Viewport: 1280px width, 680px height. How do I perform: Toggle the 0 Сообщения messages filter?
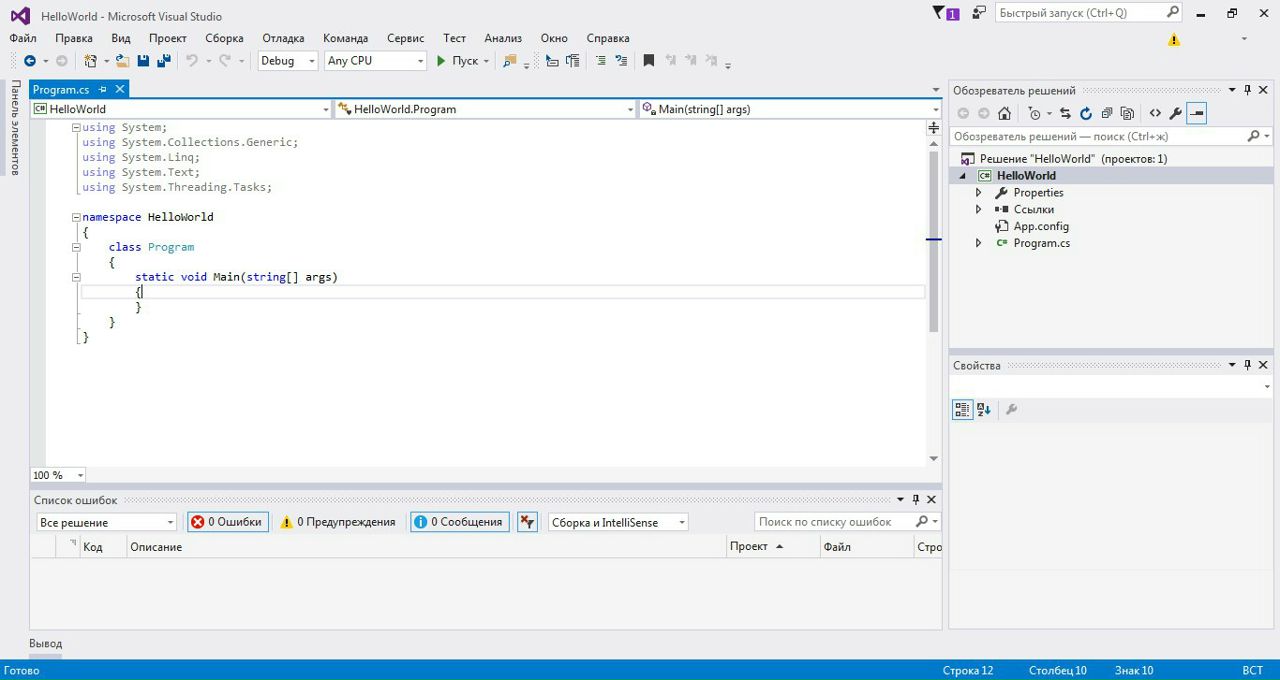point(459,522)
